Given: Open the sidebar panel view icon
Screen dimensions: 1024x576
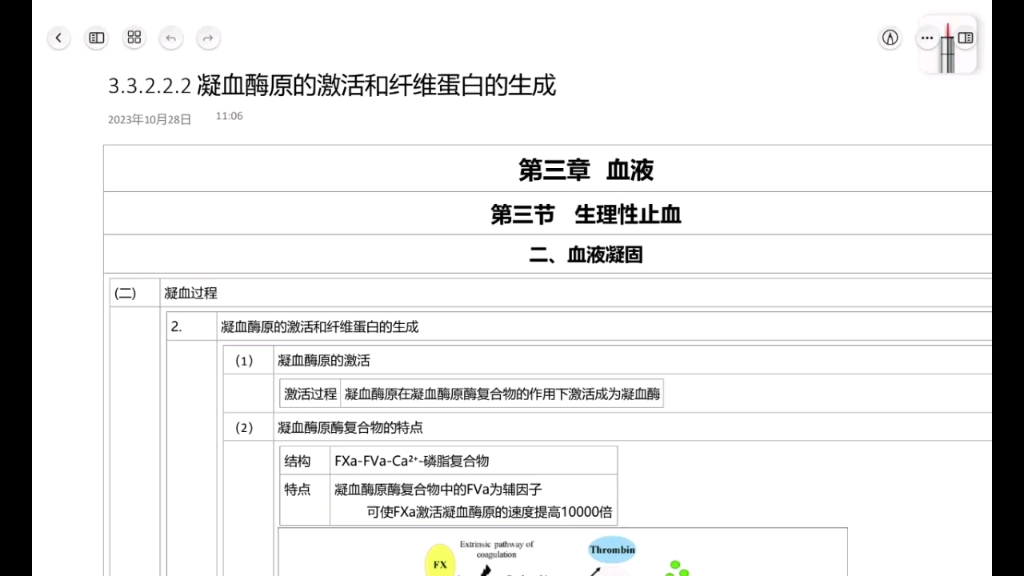Looking at the screenshot, I should 96,37.
